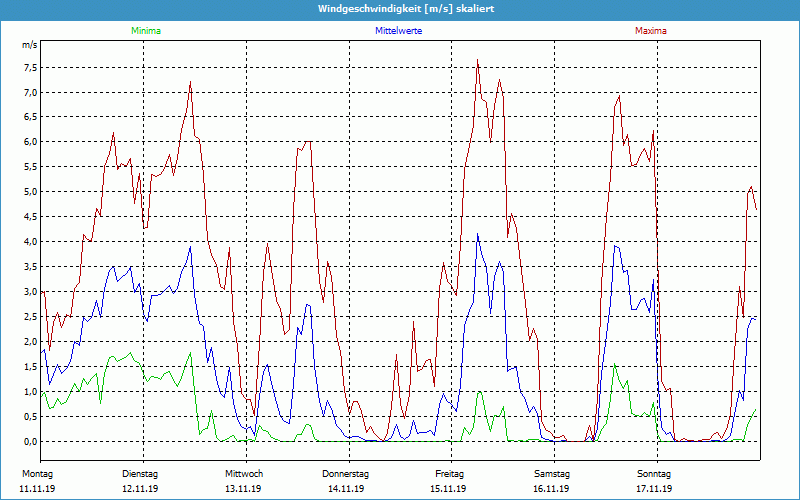
Task: Click the '11.11.19' date label
Action: coord(37,489)
